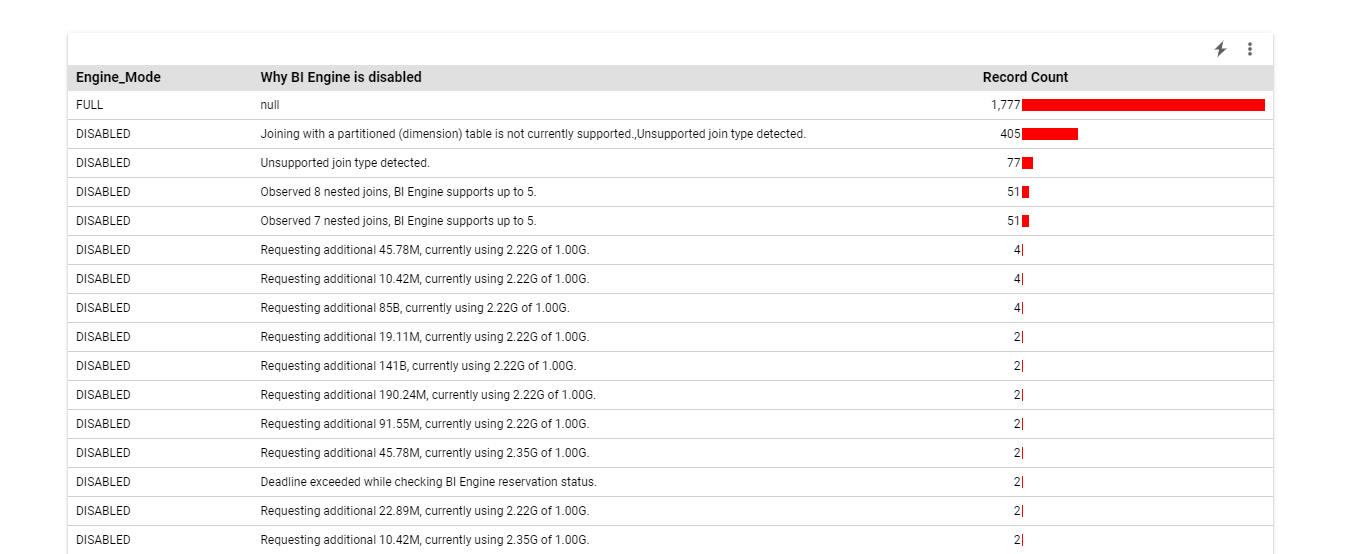The width and height of the screenshot is (1364, 554).
Task: Sort by Engine_Mode column header
Action: [118, 77]
